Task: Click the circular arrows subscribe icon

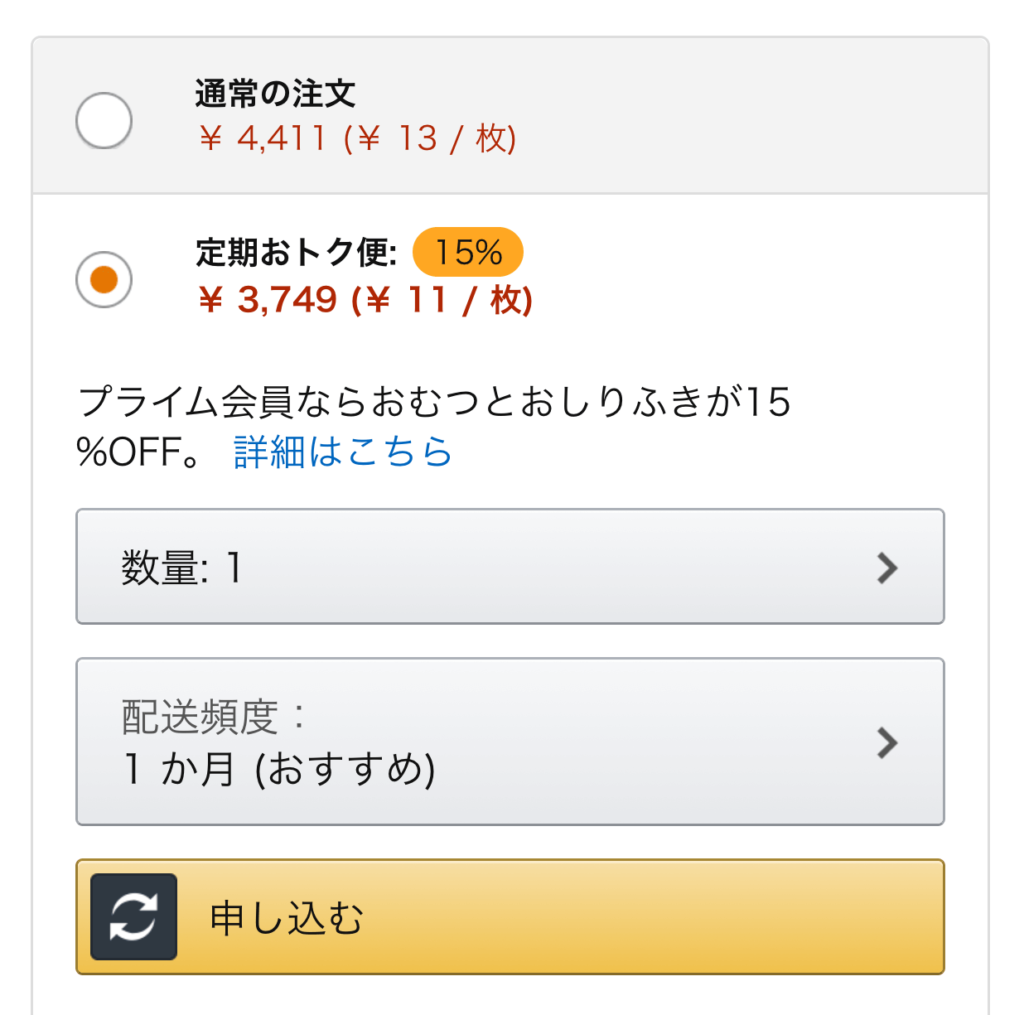Action: [x=134, y=917]
